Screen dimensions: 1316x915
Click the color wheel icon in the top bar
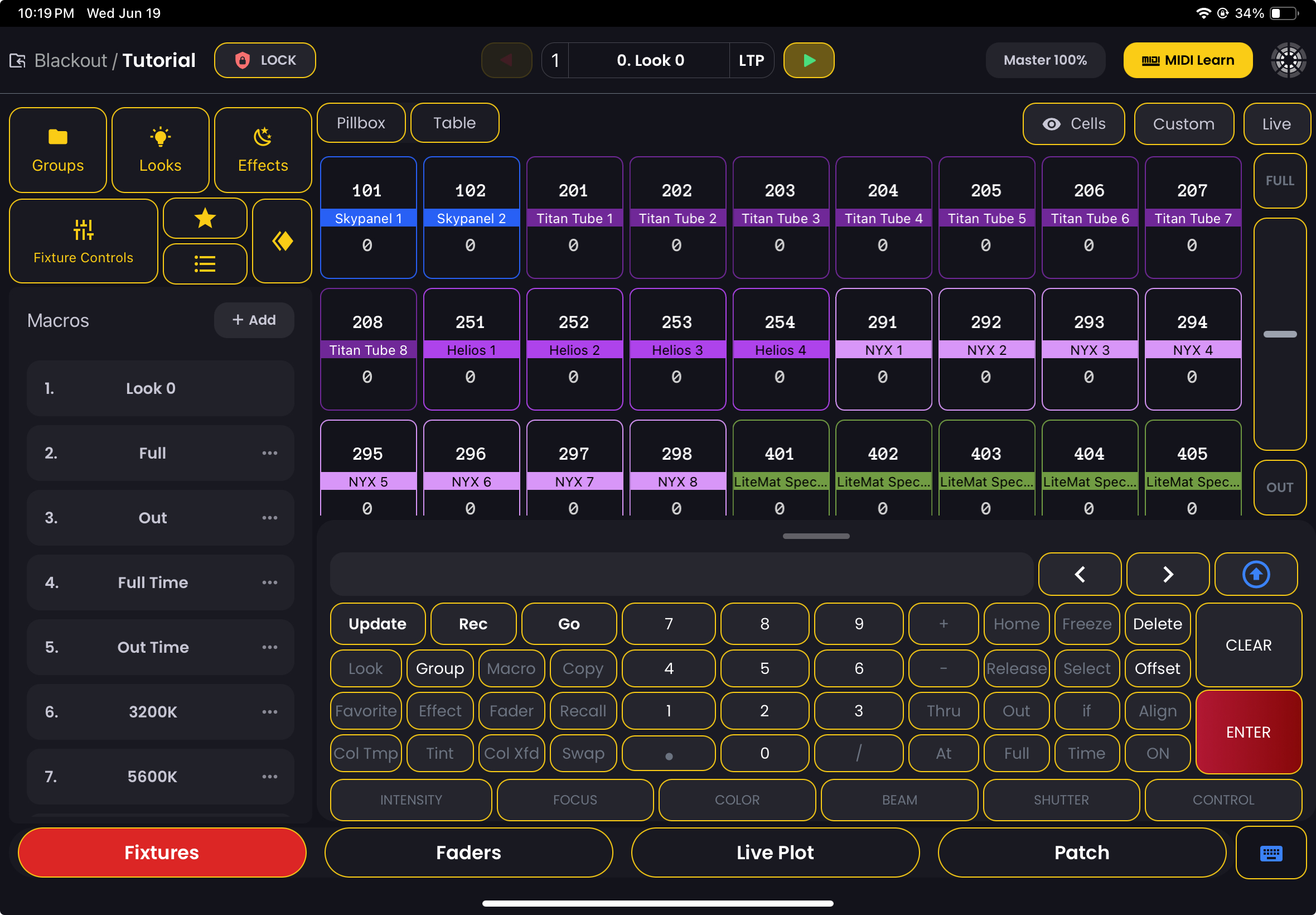1288,60
